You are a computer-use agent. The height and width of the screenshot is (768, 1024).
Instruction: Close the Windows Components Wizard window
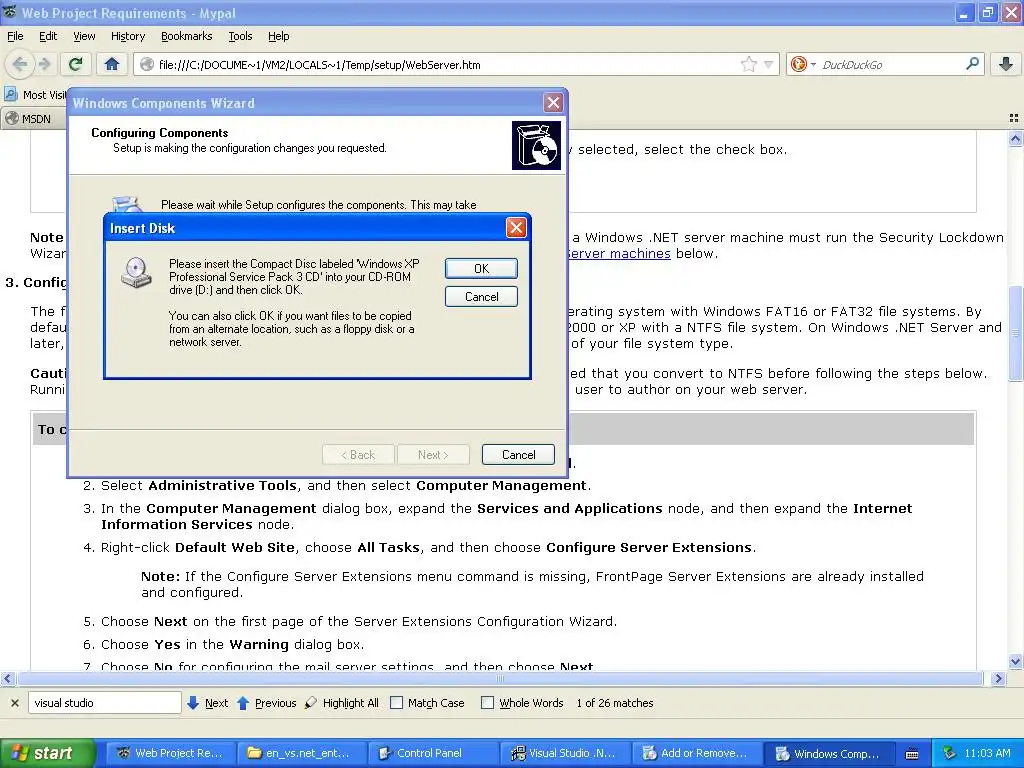pyautogui.click(x=553, y=103)
